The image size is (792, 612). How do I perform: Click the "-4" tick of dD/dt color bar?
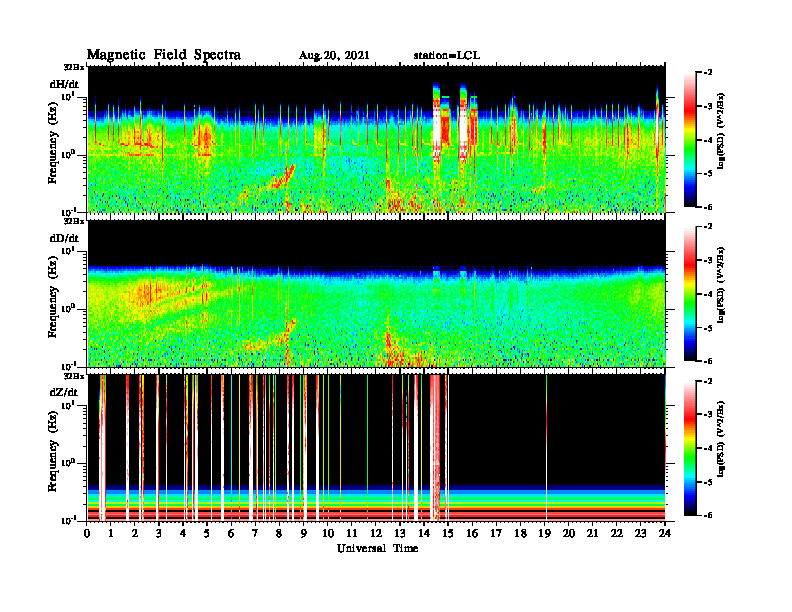708,294
